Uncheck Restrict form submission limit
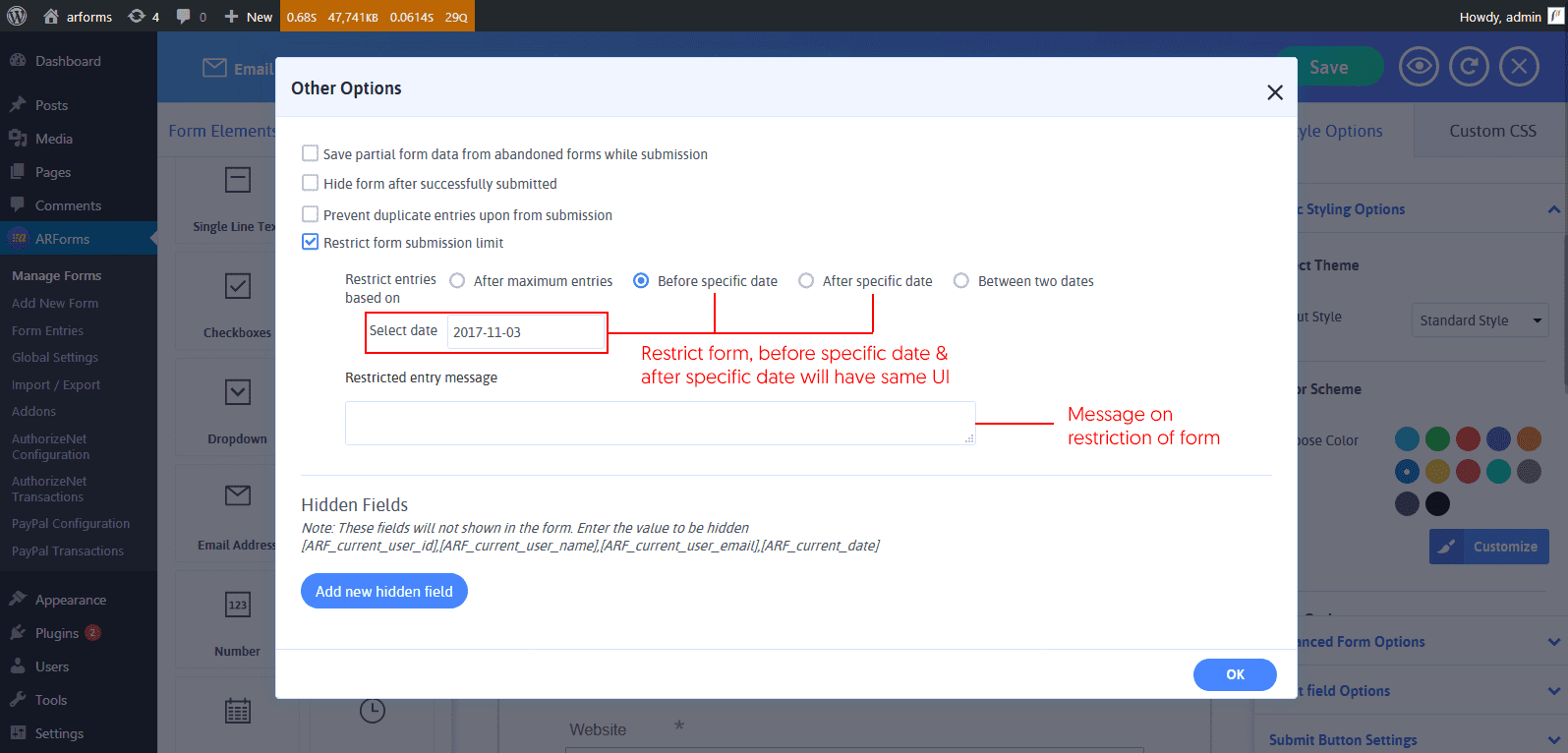The width and height of the screenshot is (1568, 753). coord(310,242)
